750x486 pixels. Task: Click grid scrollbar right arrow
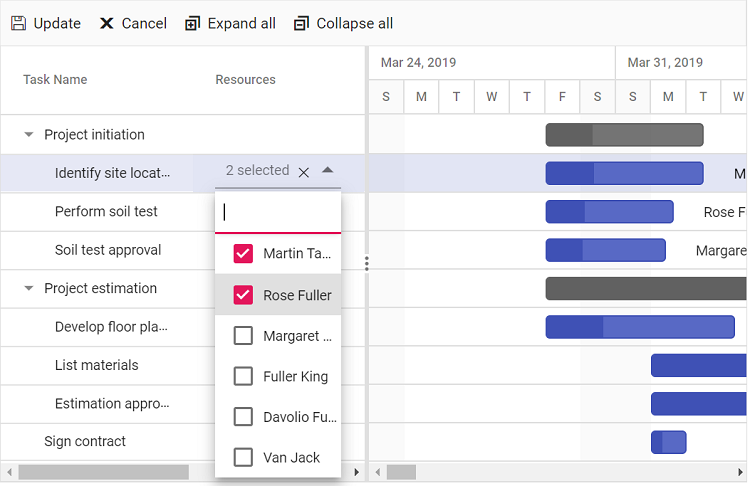(x=356, y=472)
